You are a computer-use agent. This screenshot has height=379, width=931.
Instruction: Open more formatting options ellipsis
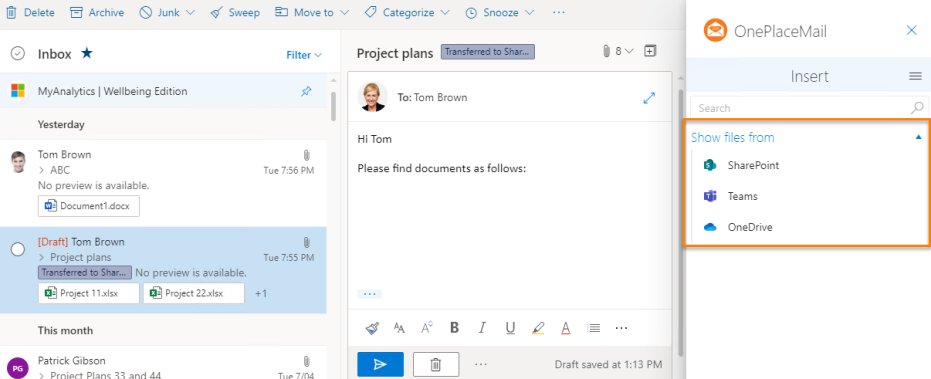pyautogui.click(x=622, y=328)
